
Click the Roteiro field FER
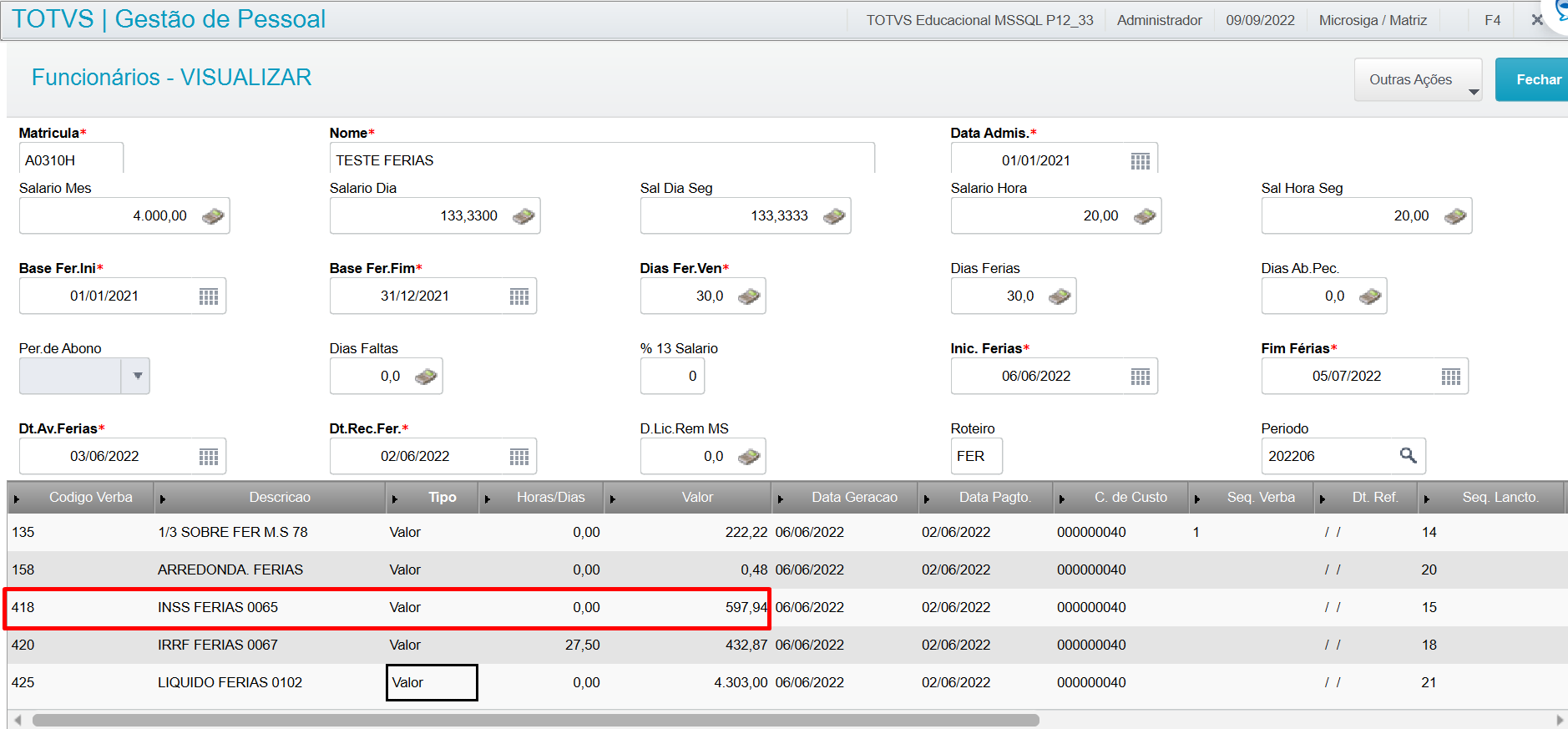coord(976,457)
